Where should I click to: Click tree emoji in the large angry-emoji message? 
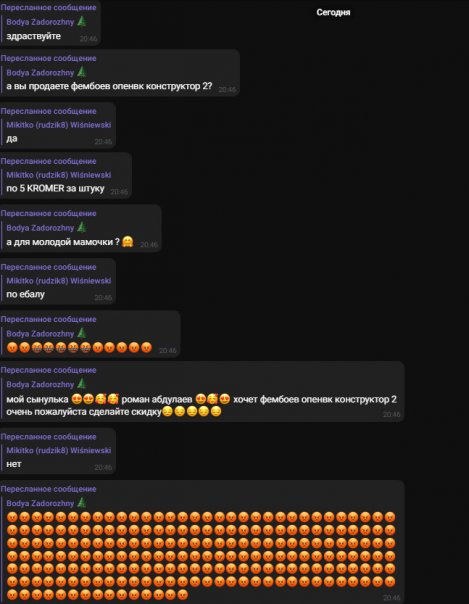82,502
